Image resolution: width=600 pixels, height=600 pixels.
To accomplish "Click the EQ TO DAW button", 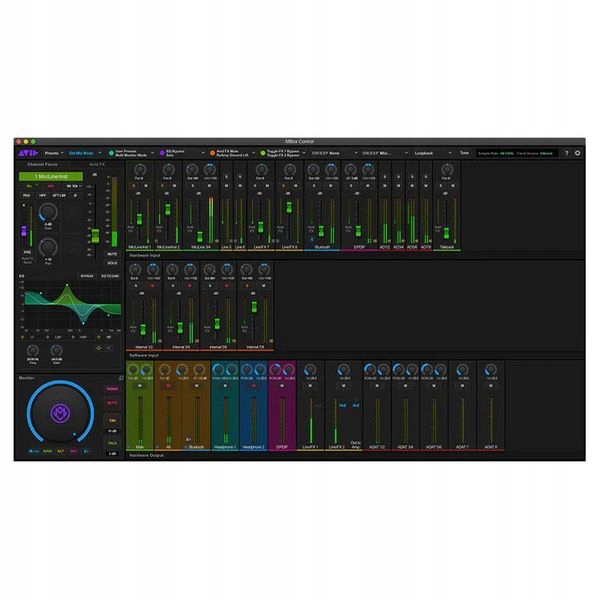I will click(x=110, y=276).
